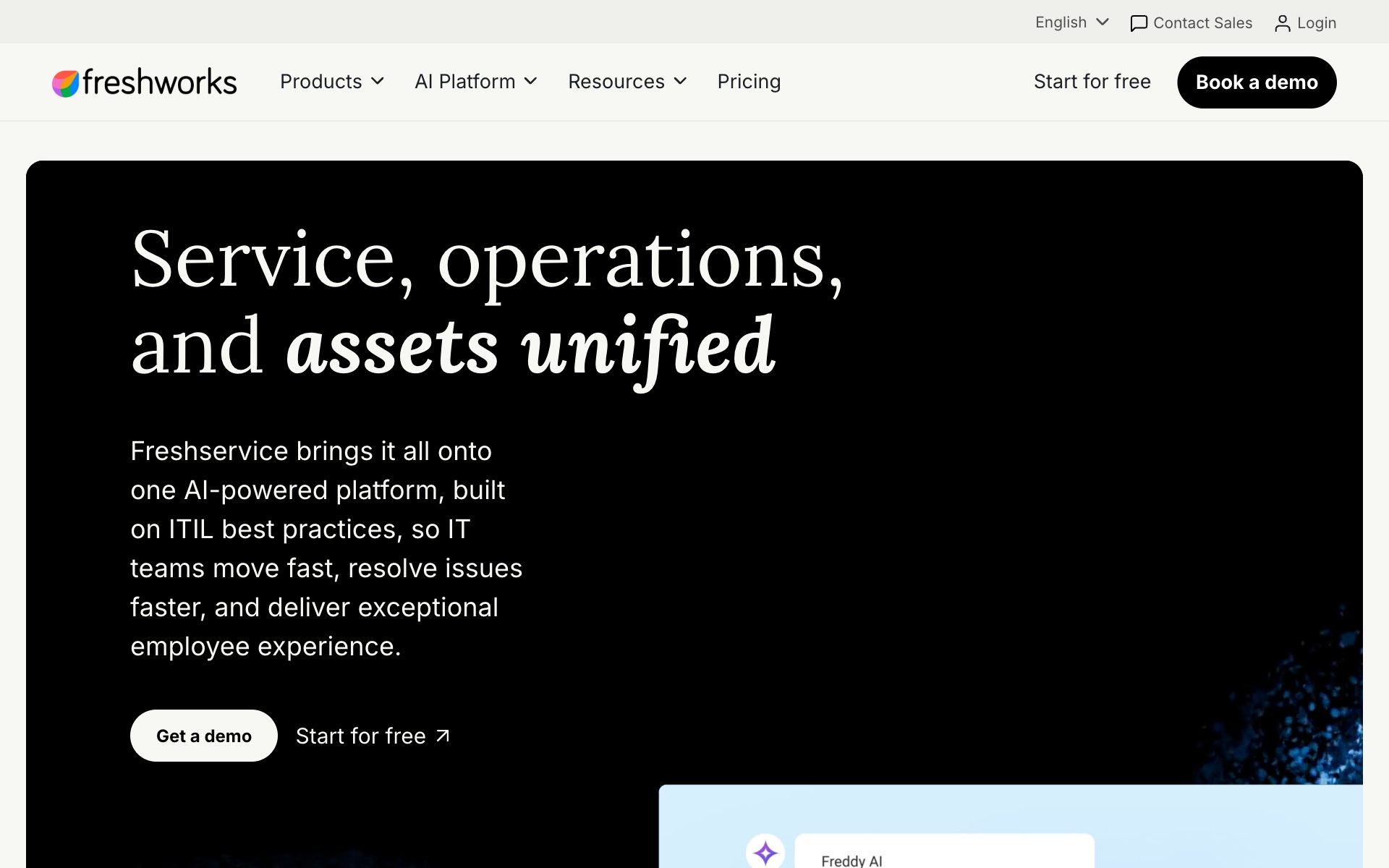
Task: Click the Get a demo button
Action: click(x=204, y=736)
